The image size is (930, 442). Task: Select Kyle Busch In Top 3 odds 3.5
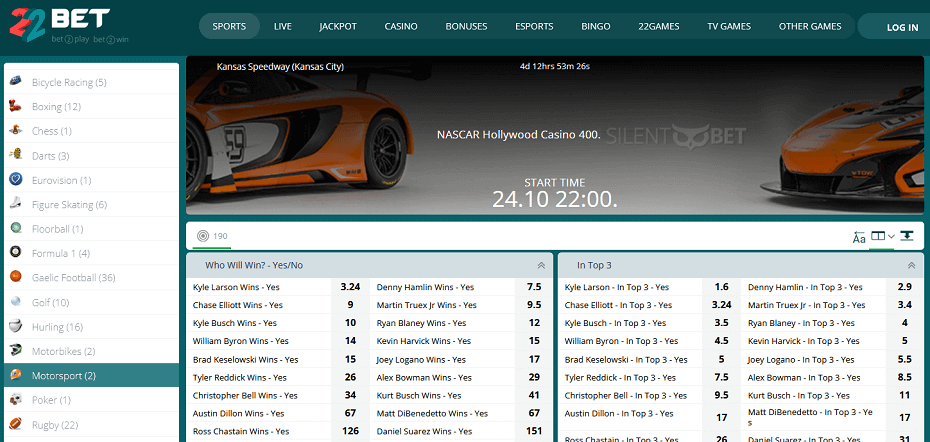721,323
